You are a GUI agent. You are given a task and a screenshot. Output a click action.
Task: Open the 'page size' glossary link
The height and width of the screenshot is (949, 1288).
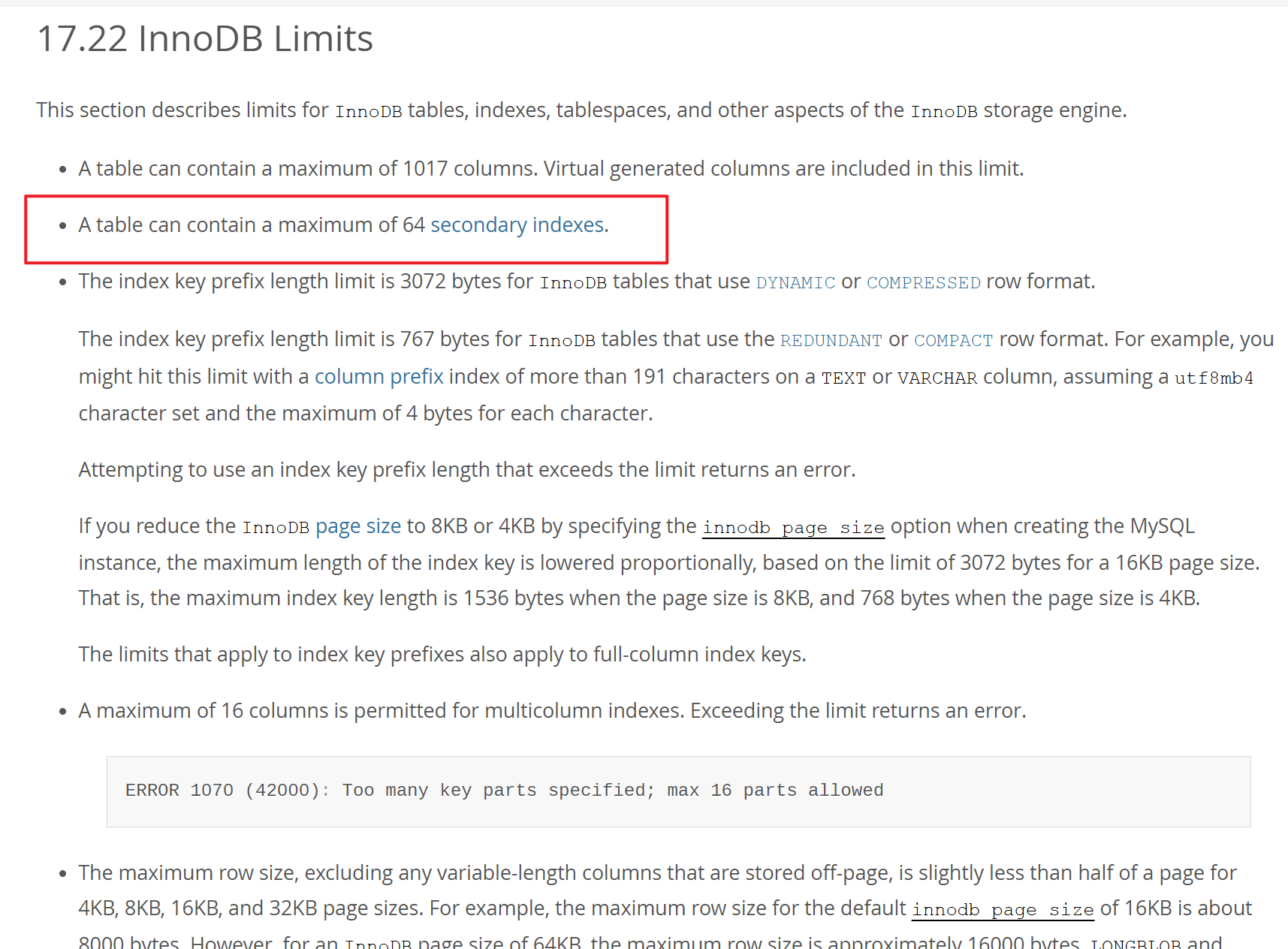click(x=358, y=526)
